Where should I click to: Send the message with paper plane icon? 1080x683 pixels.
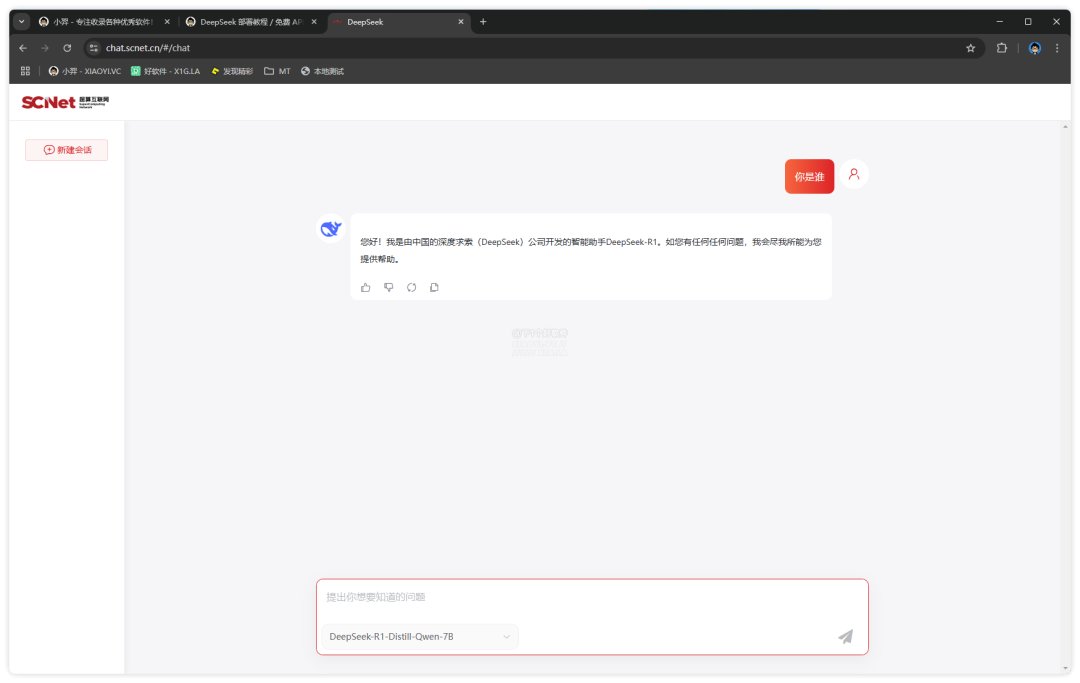[x=845, y=637]
